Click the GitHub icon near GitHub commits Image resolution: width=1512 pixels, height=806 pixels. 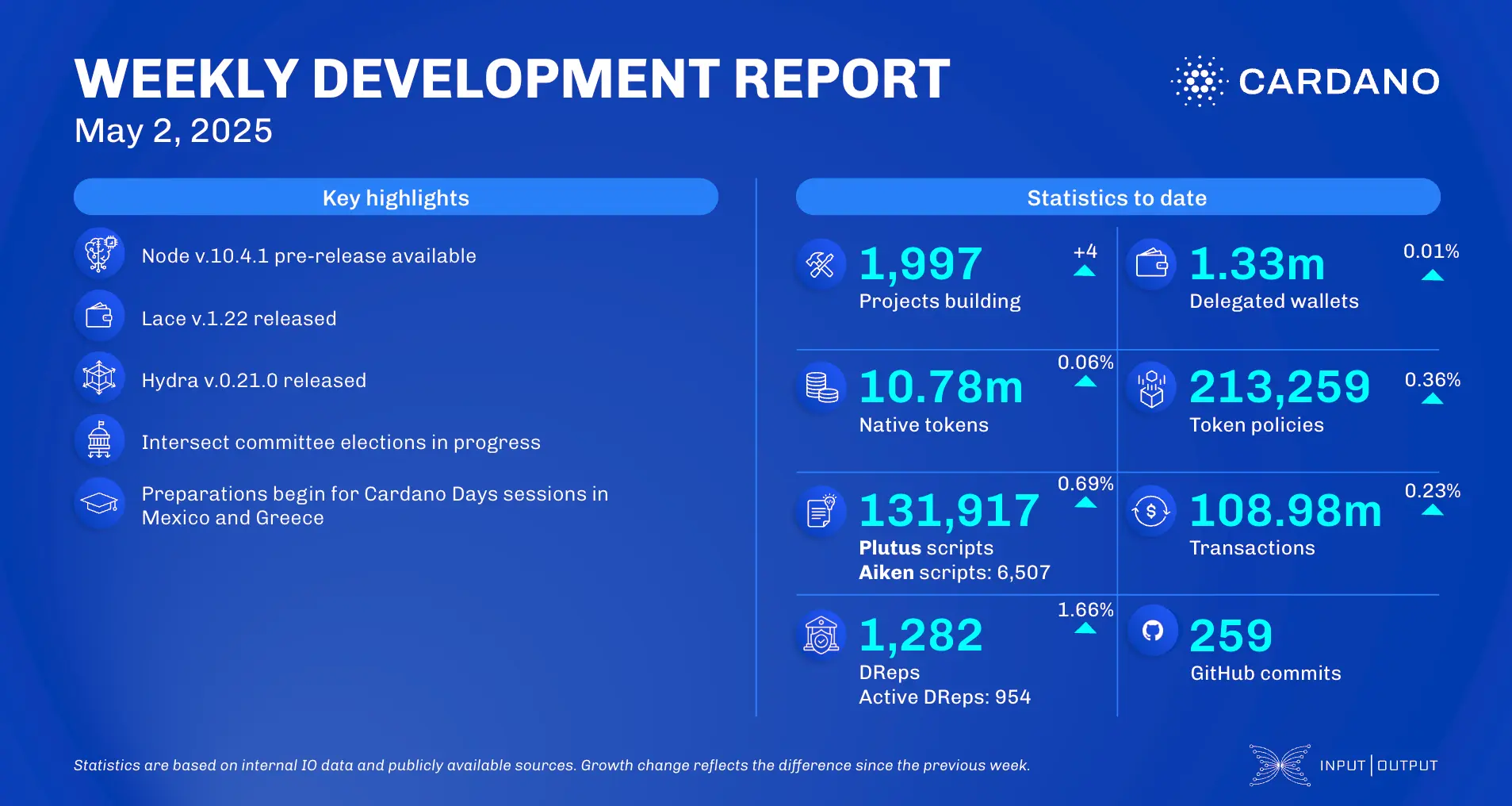pyautogui.click(x=1151, y=631)
